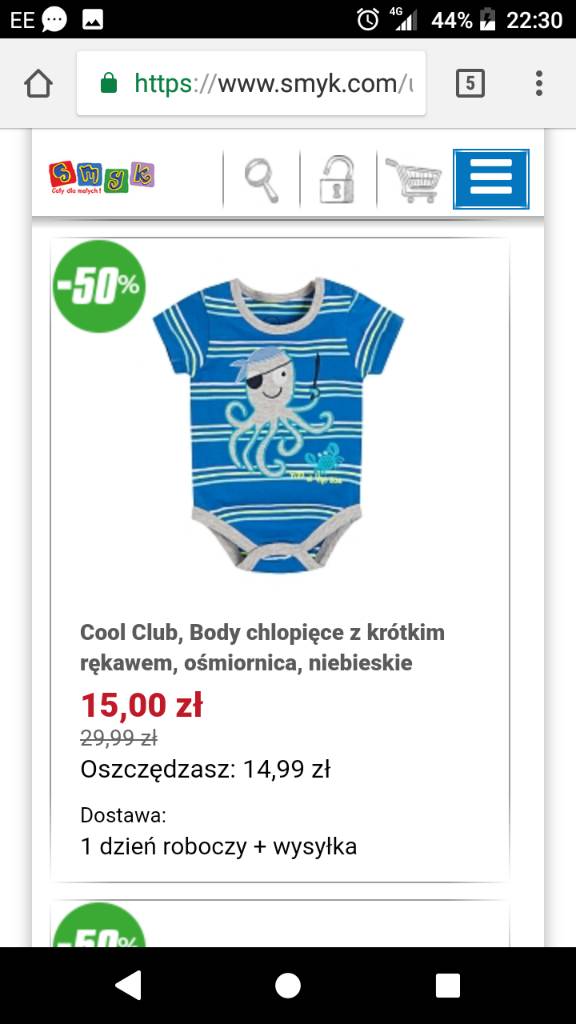The image size is (576, 1024).
Task: Tap the Android back navigation button
Action: point(128,985)
